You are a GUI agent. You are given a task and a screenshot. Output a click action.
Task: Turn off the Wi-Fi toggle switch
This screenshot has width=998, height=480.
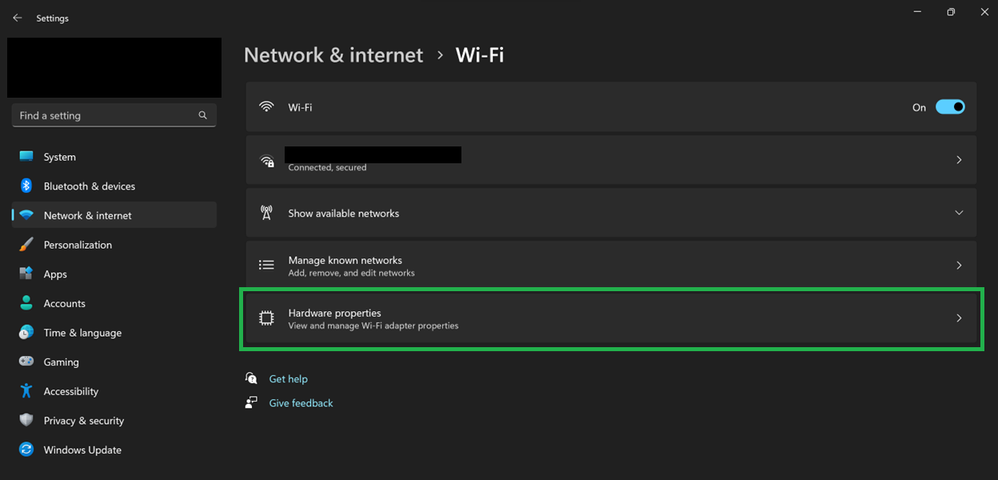point(950,107)
